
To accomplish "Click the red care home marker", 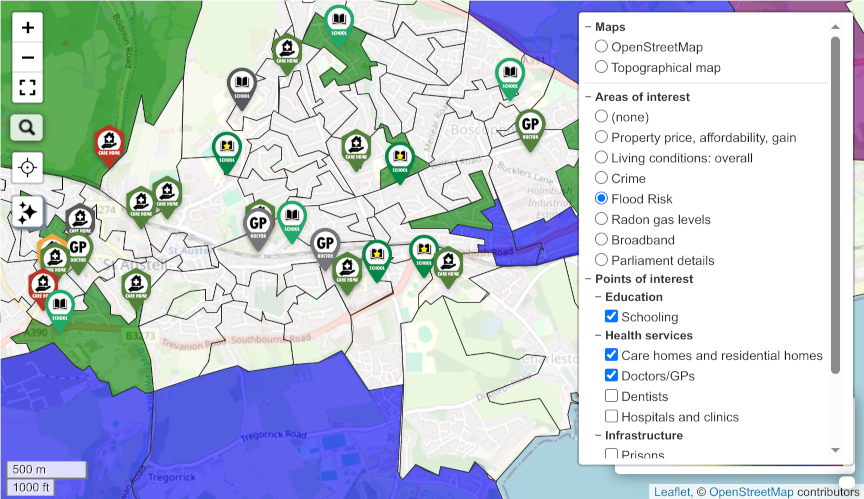I will click(x=108, y=142).
